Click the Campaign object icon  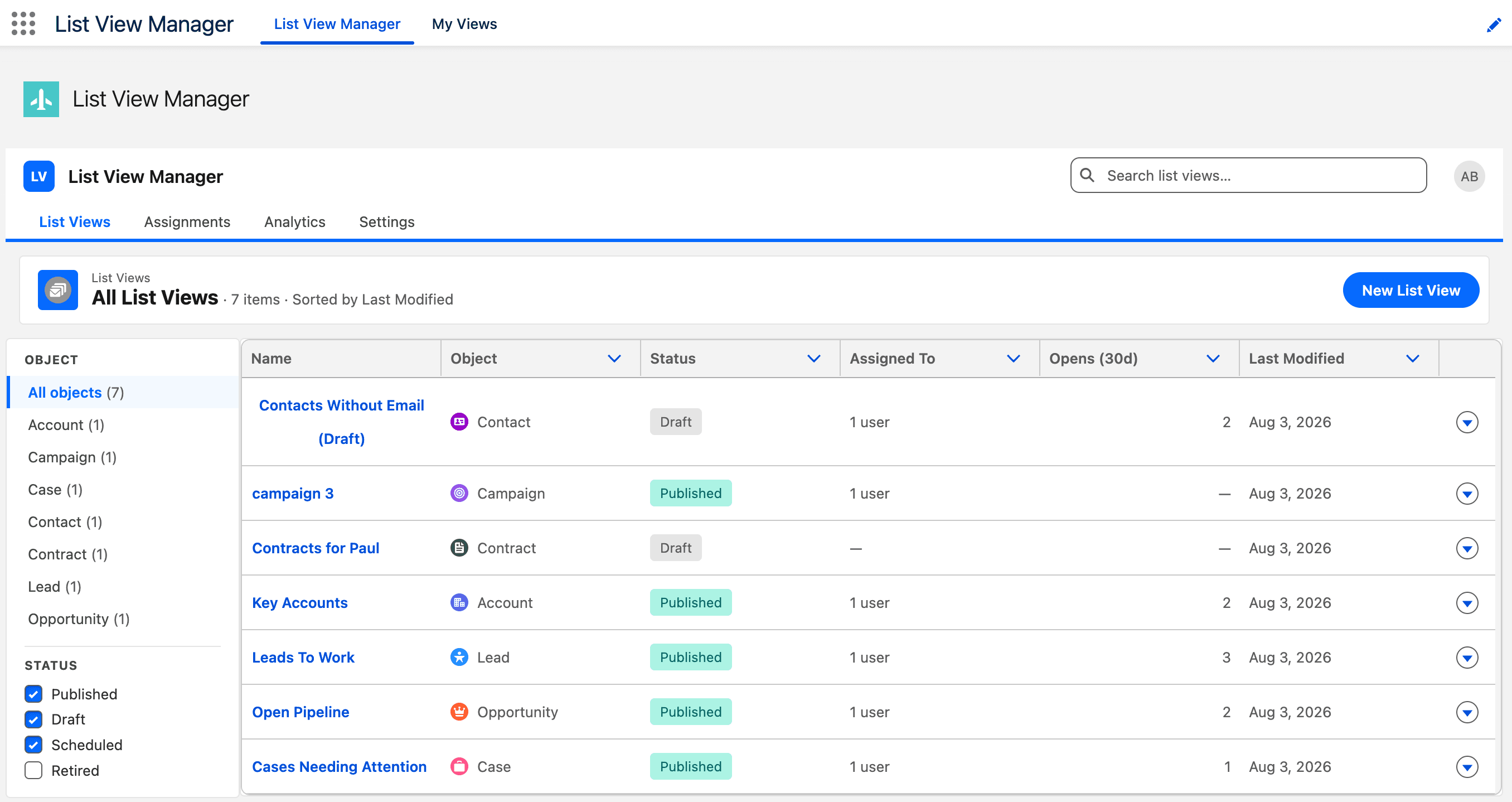point(459,493)
